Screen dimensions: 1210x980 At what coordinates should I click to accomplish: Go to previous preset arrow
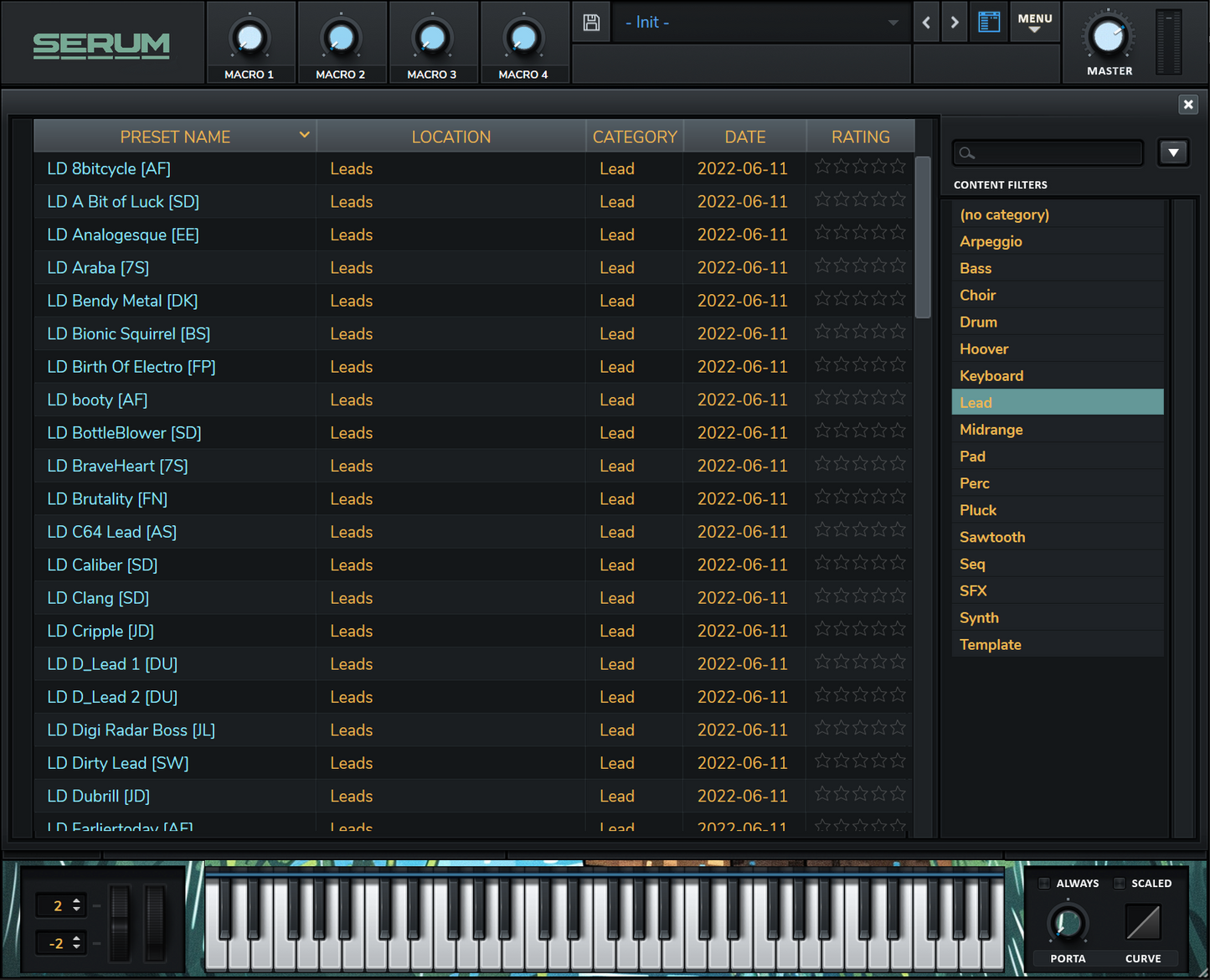tap(926, 23)
